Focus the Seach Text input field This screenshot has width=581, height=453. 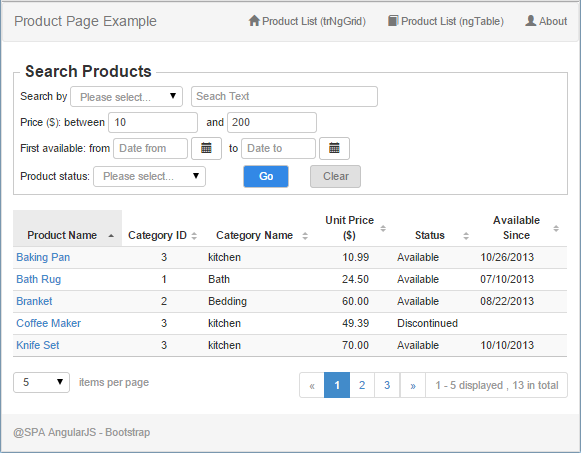pyautogui.click(x=284, y=97)
